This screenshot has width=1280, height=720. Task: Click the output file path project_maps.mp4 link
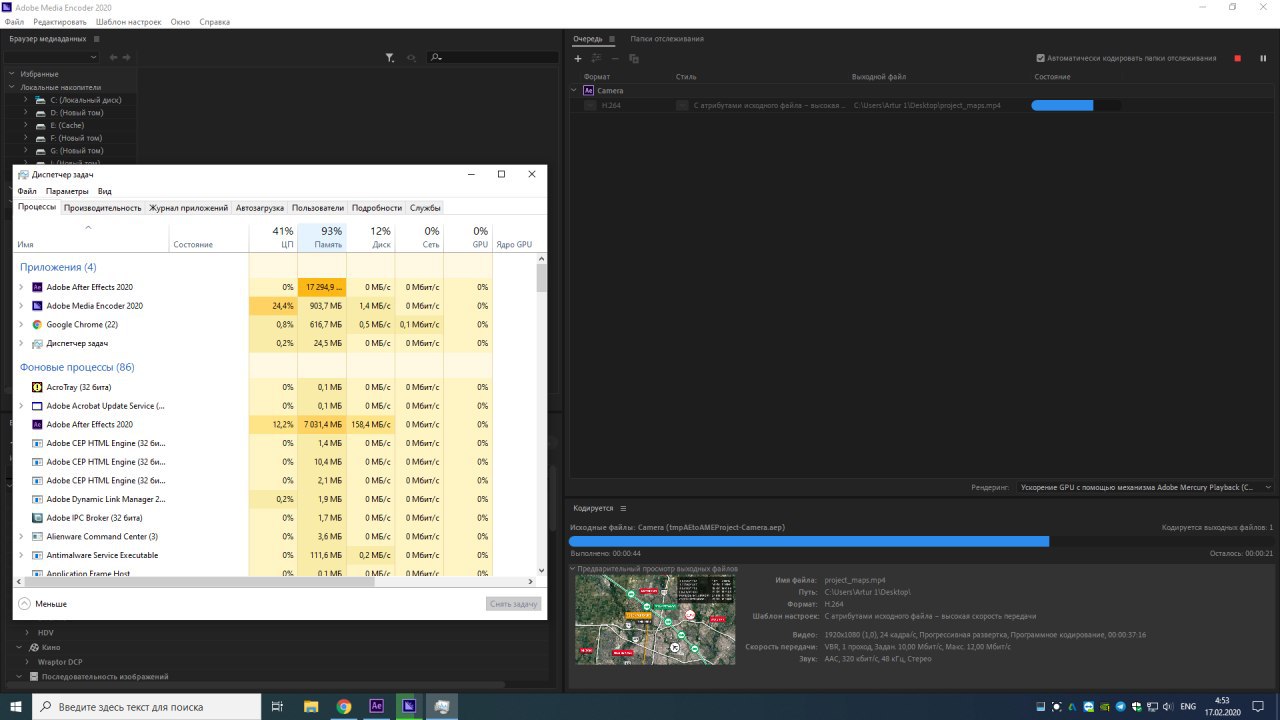click(x=927, y=105)
